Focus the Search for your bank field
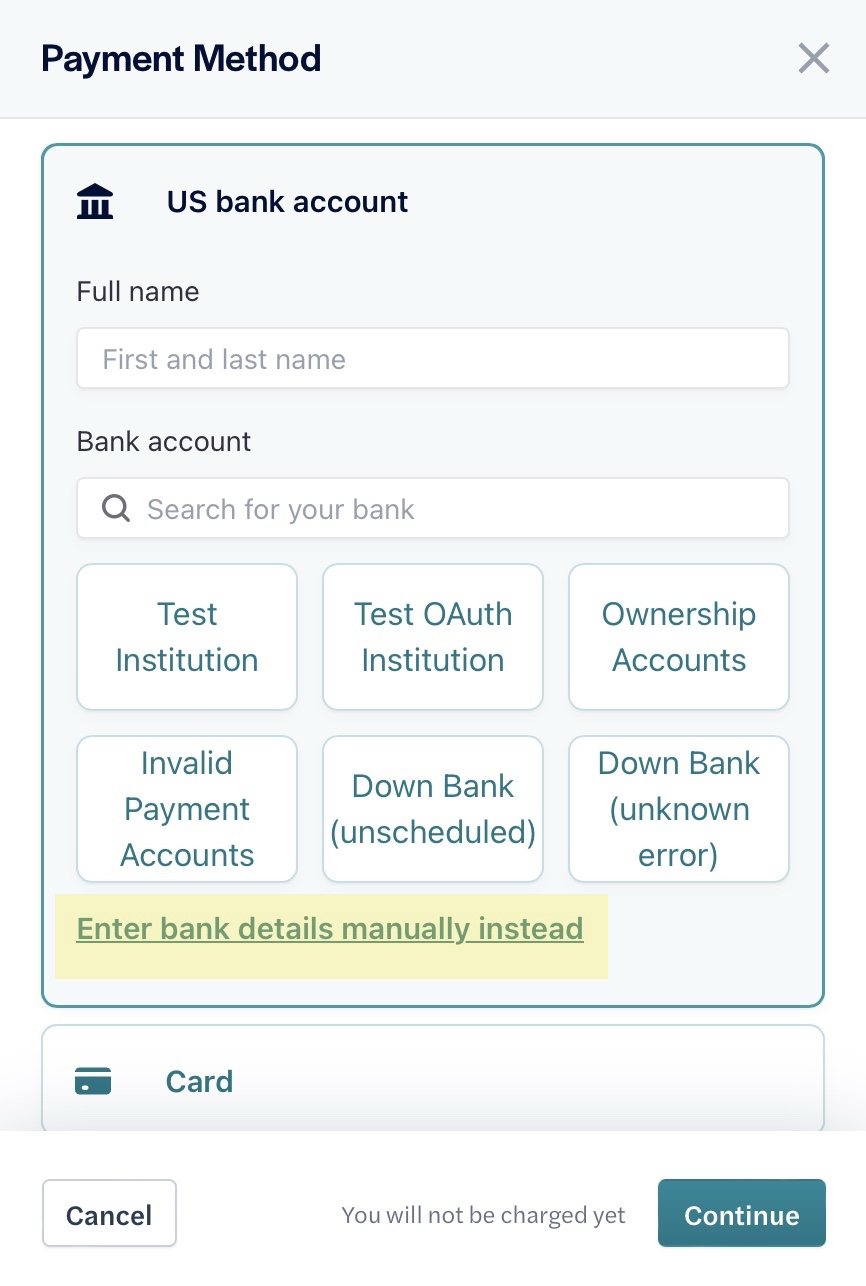 coord(432,508)
